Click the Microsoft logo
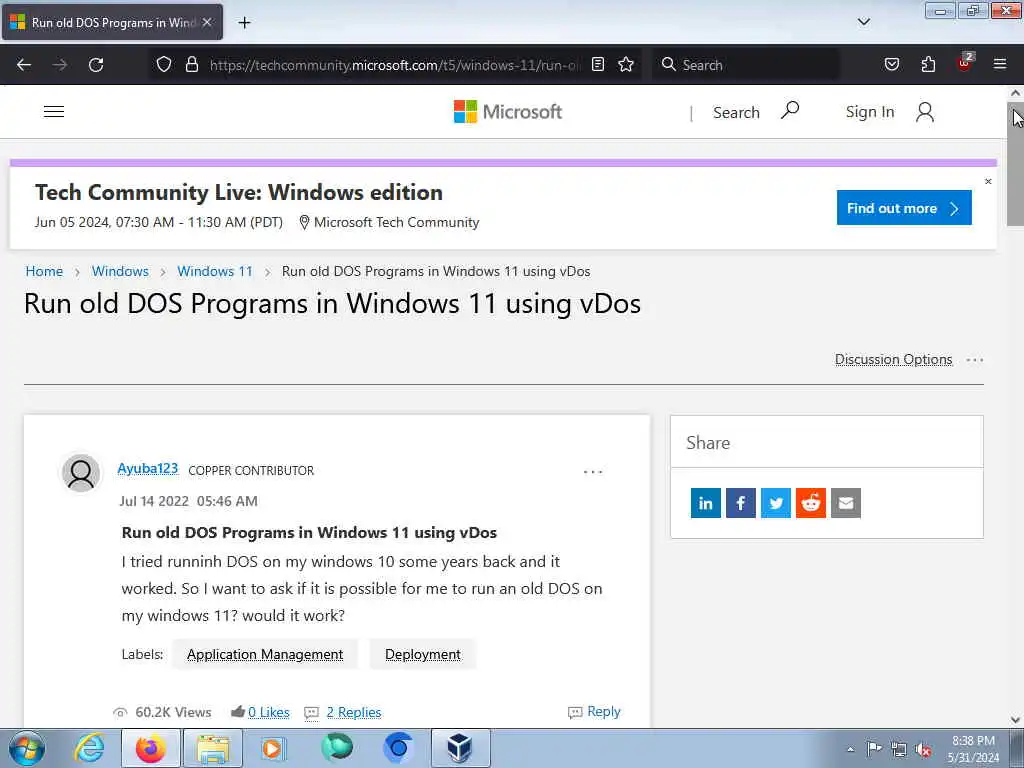Image resolution: width=1024 pixels, height=768 pixels. (507, 112)
